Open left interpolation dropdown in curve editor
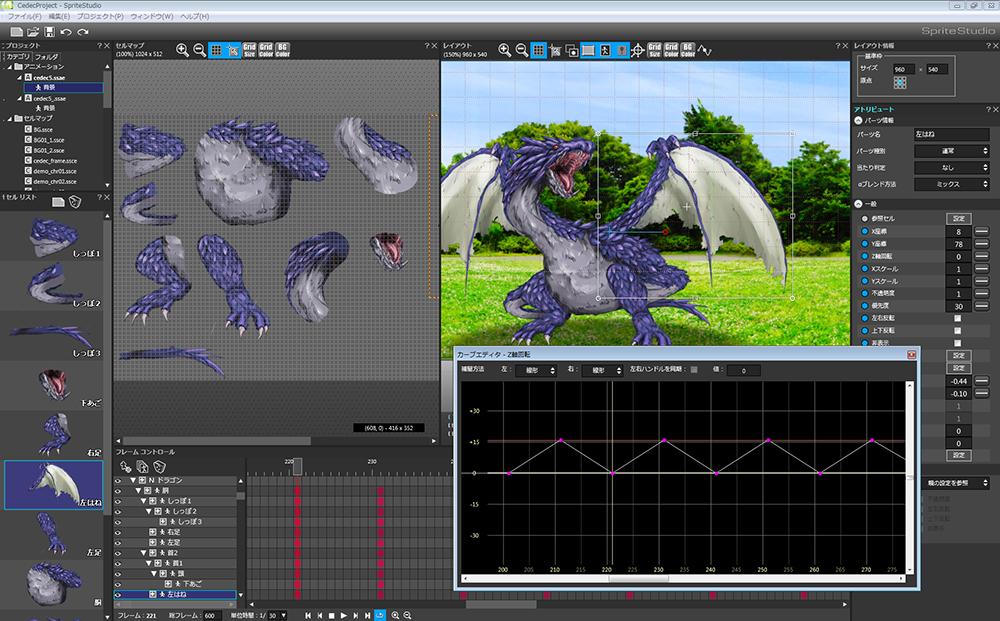1000x621 pixels. [535, 370]
